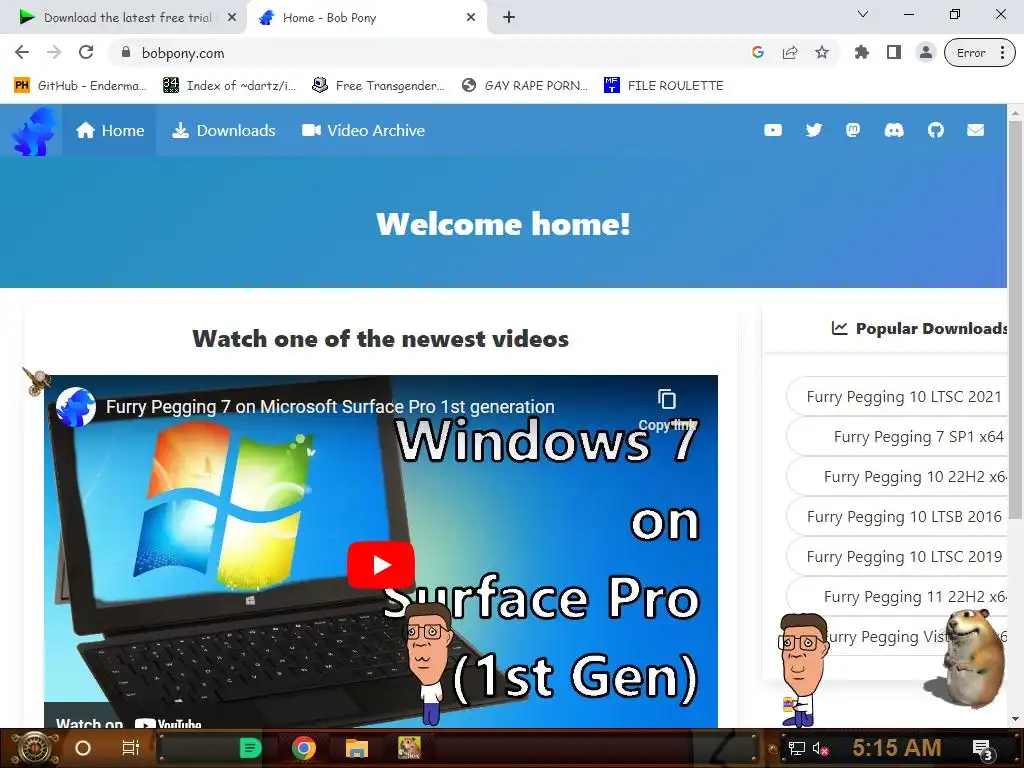Click the Error update button
This screenshot has width=1024, height=768.
tap(970, 53)
